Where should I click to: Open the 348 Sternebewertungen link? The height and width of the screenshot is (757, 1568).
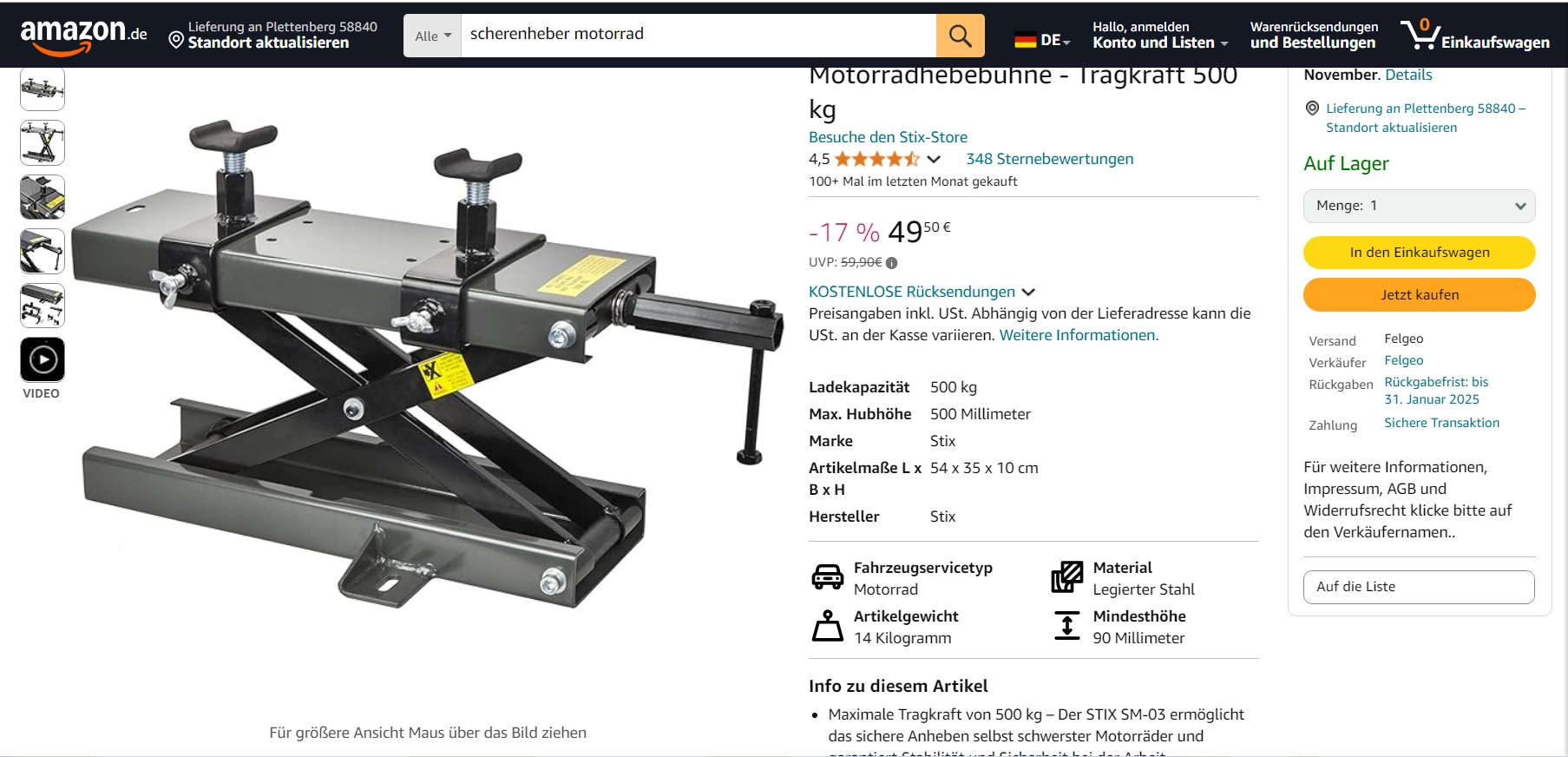[x=1049, y=159]
